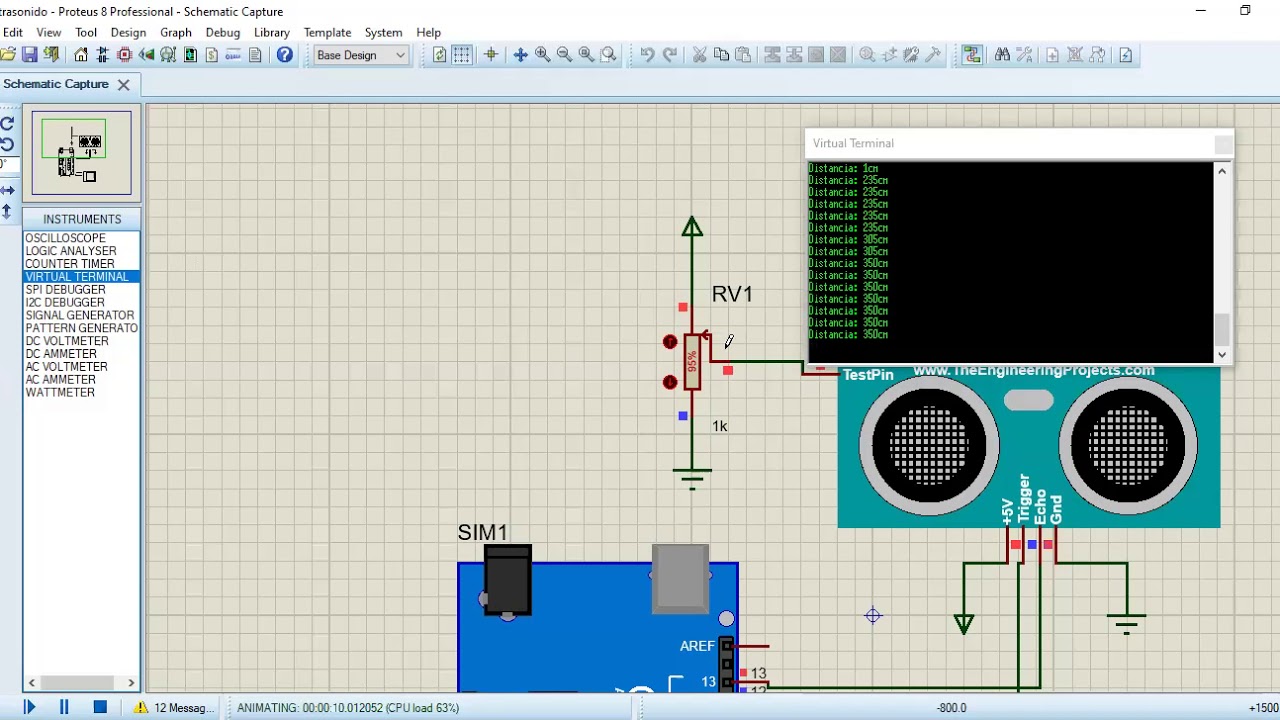Zoom to view the entire sheet

(x=586, y=55)
